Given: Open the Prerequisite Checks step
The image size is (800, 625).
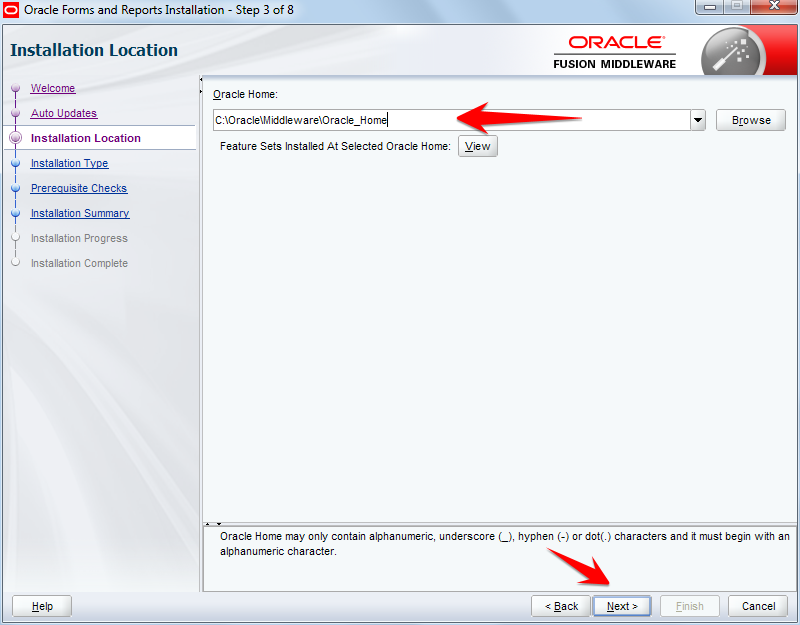Looking at the screenshot, I should point(79,188).
